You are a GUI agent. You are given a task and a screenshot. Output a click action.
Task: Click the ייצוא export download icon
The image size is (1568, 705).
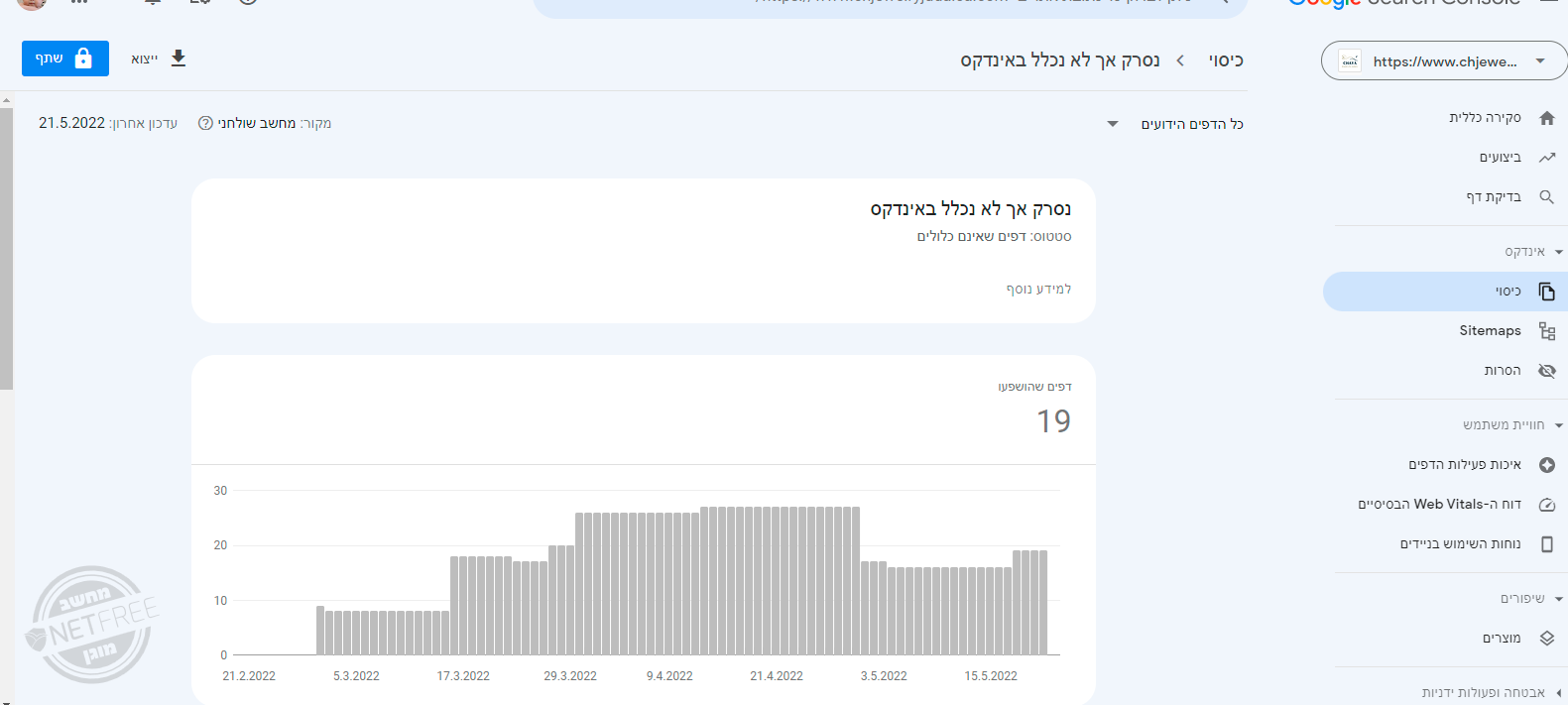click(179, 59)
